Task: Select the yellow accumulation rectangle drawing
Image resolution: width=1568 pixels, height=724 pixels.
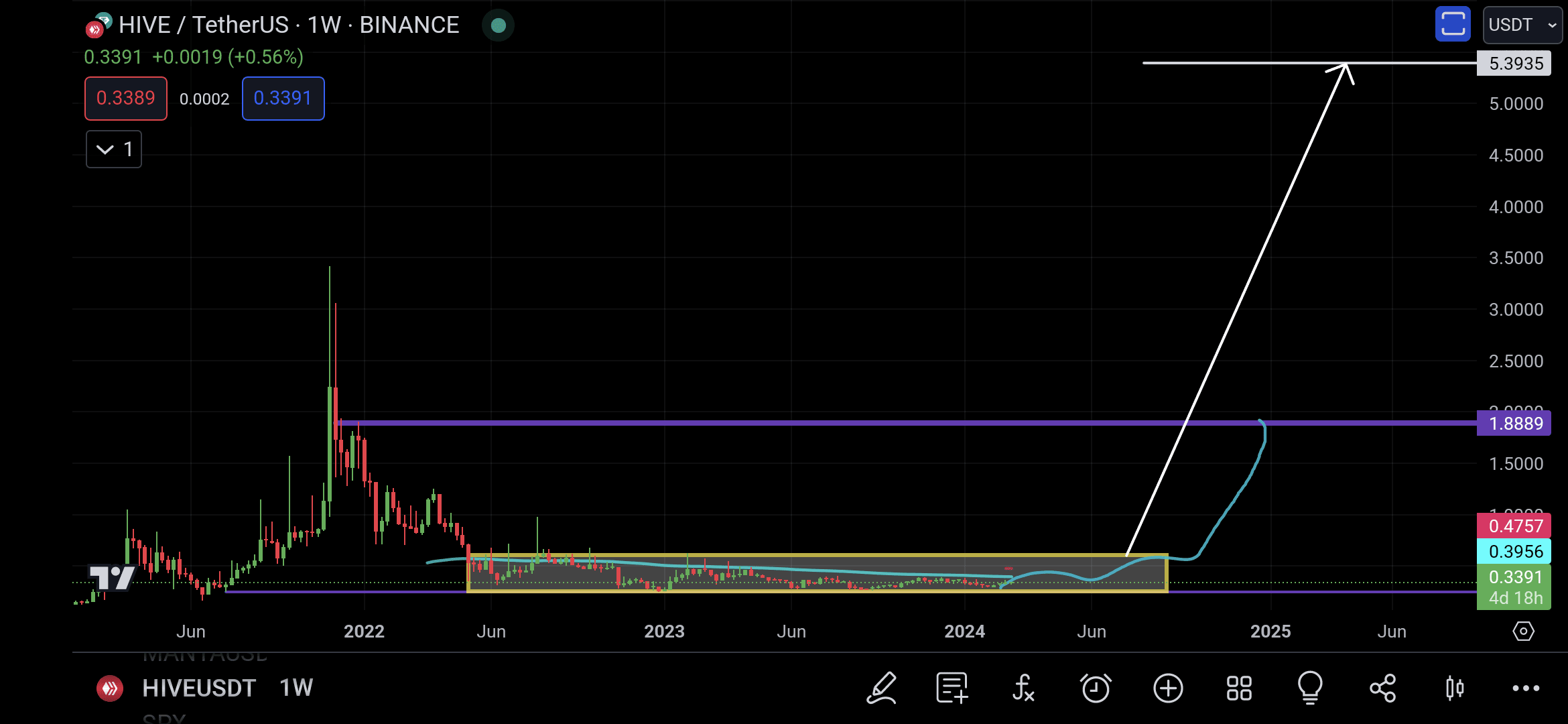Action: click(818, 573)
